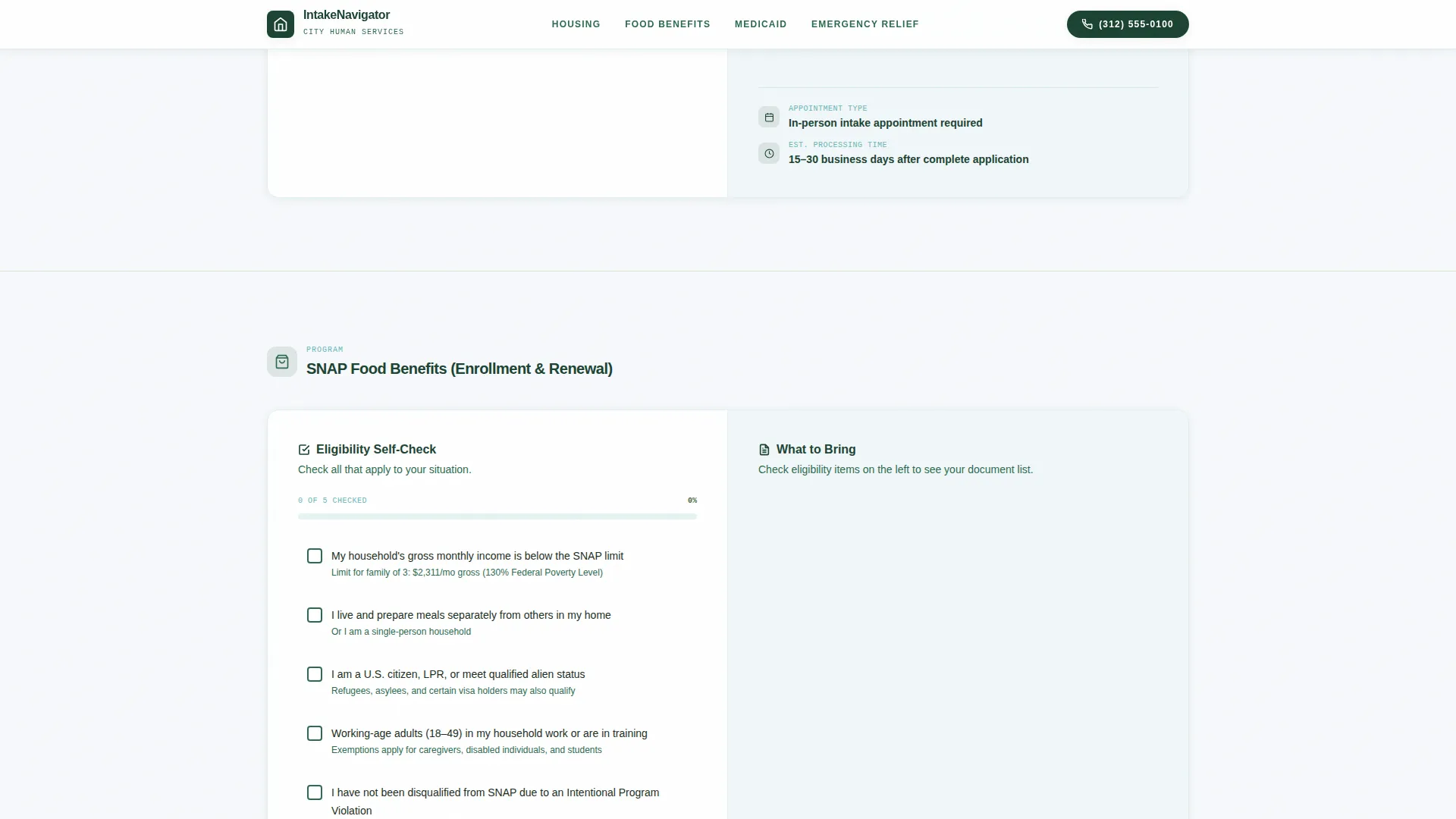Viewport: 1456px width, 819px height.
Task: Click the IntakeNavigator brand title
Action: (x=347, y=15)
